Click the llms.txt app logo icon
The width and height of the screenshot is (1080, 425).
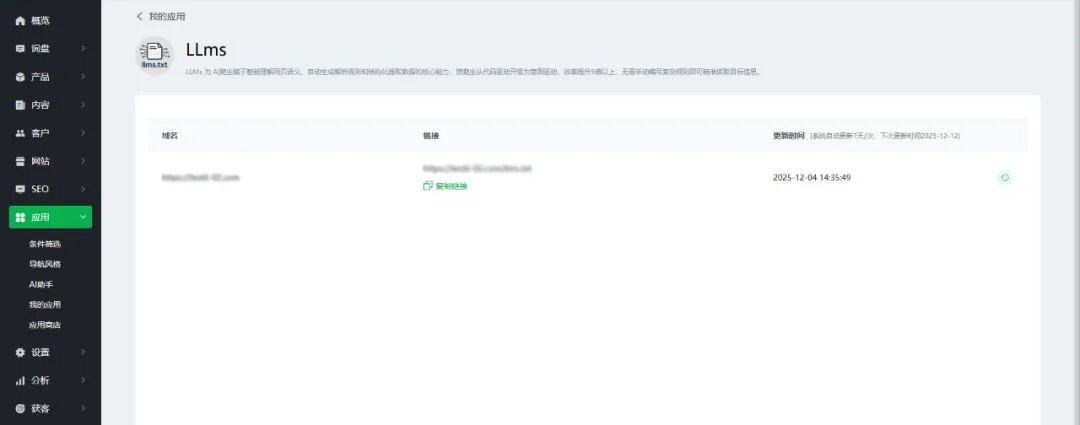coord(154,55)
